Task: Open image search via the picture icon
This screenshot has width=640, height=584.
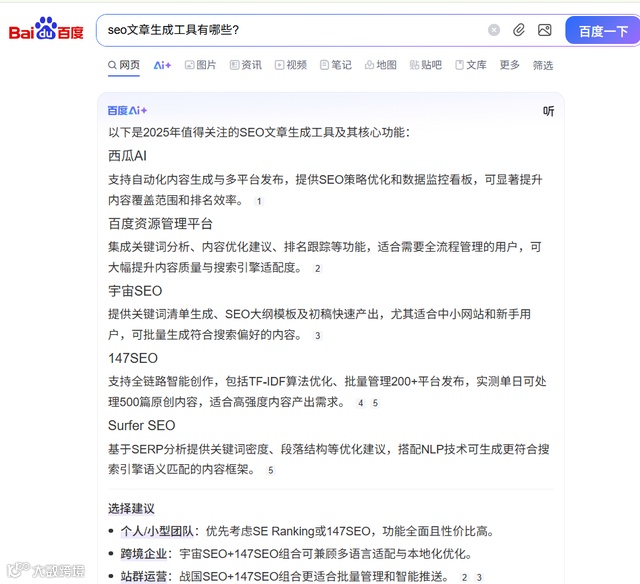Action: pyautogui.click(x=544, y=30)
